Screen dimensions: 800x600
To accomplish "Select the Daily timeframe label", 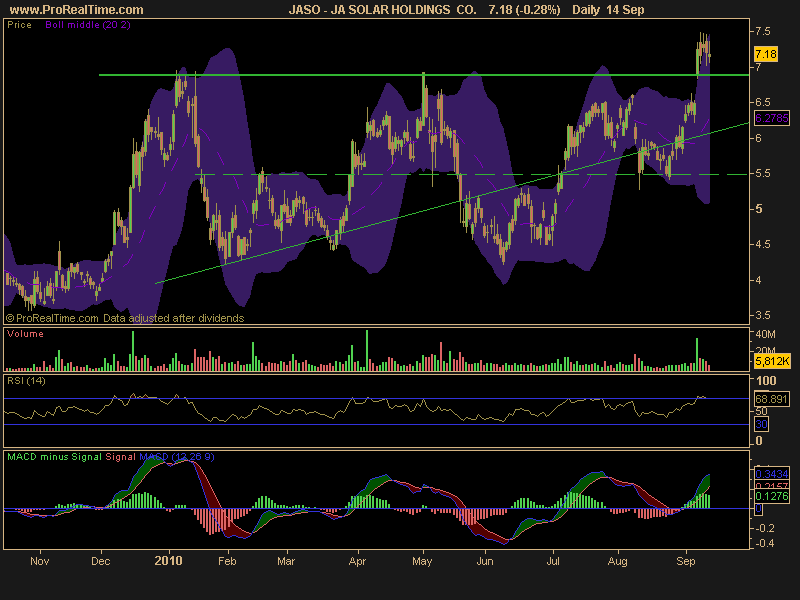I will coord(586,10).
